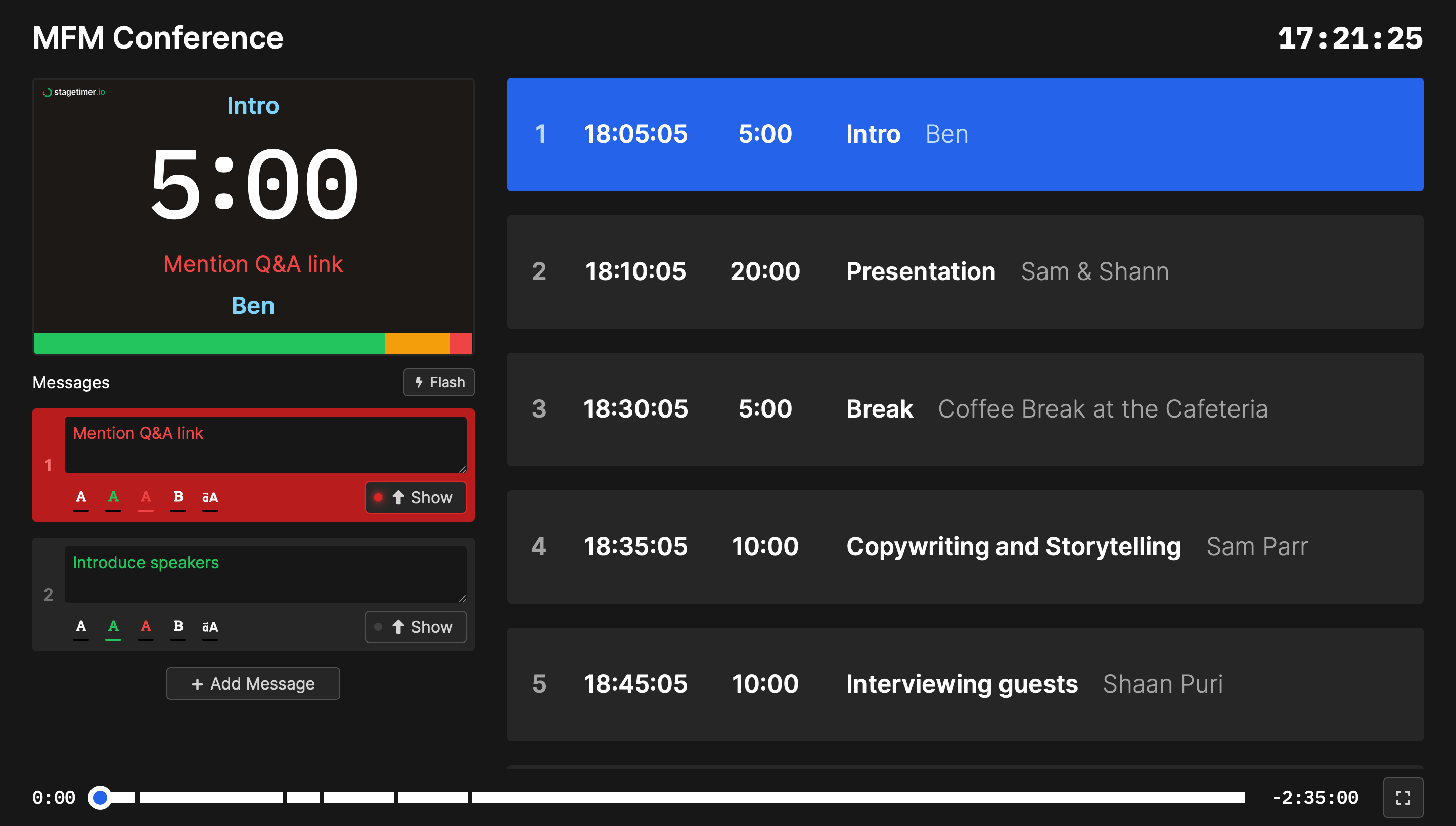Click Add Message button
The height and width of the screenshot is (826, 1456).
point(254,683)
